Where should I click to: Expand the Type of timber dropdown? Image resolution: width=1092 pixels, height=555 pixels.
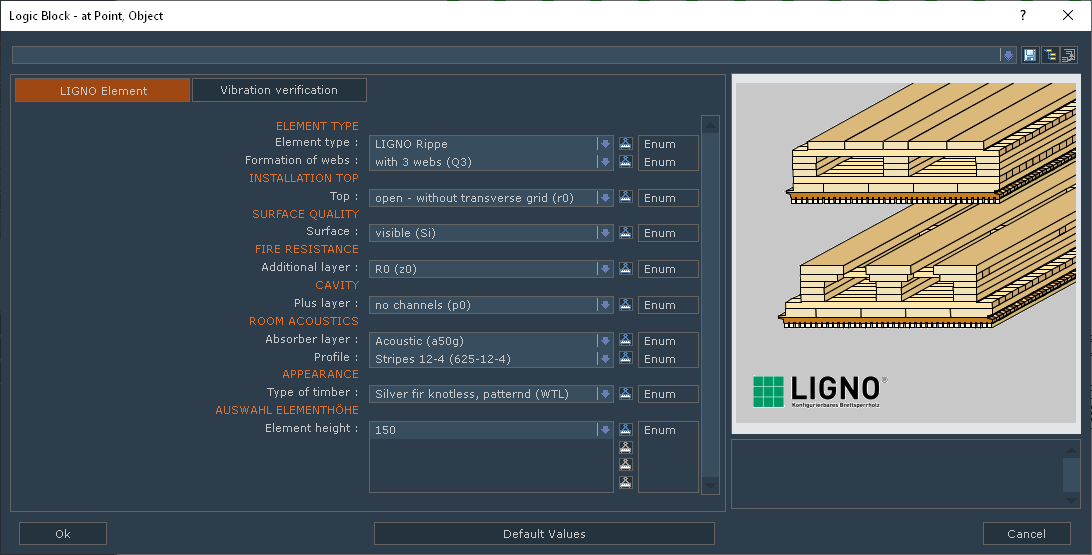(604, 394)
